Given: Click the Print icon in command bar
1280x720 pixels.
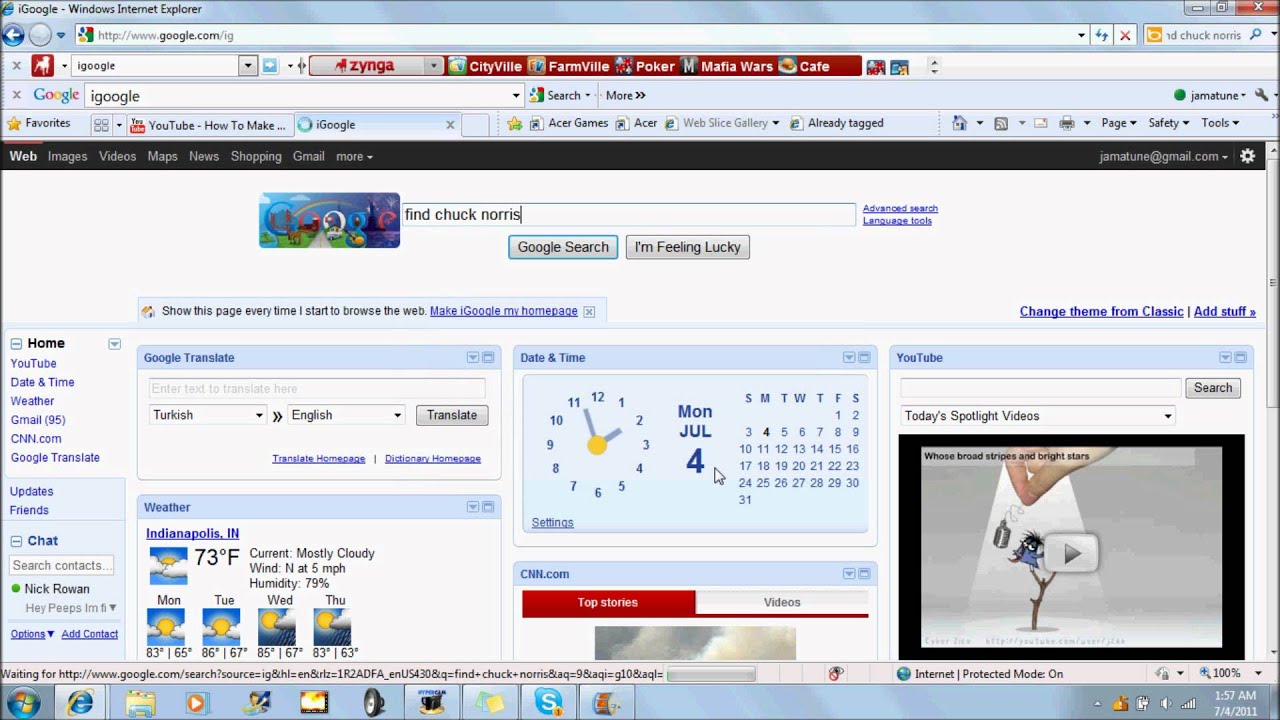Looking at the screenshot, I should (x=1067, y=123).
